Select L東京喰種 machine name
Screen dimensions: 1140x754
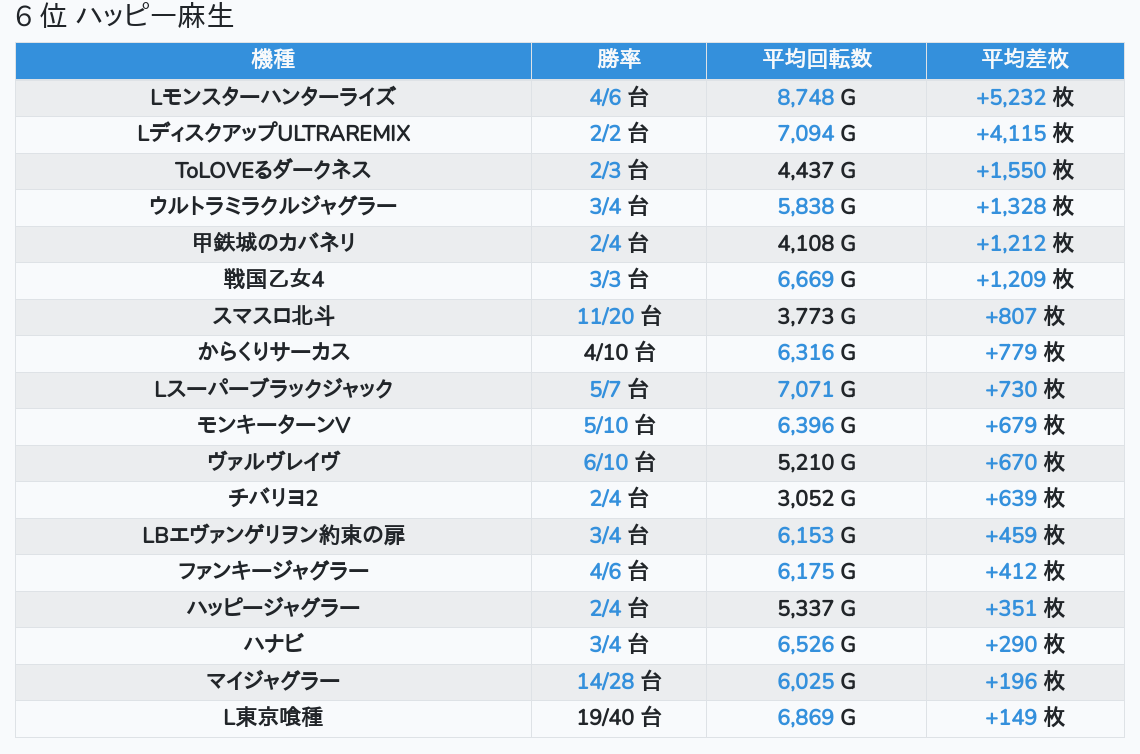pyautogui.click(x=273, y=718)
